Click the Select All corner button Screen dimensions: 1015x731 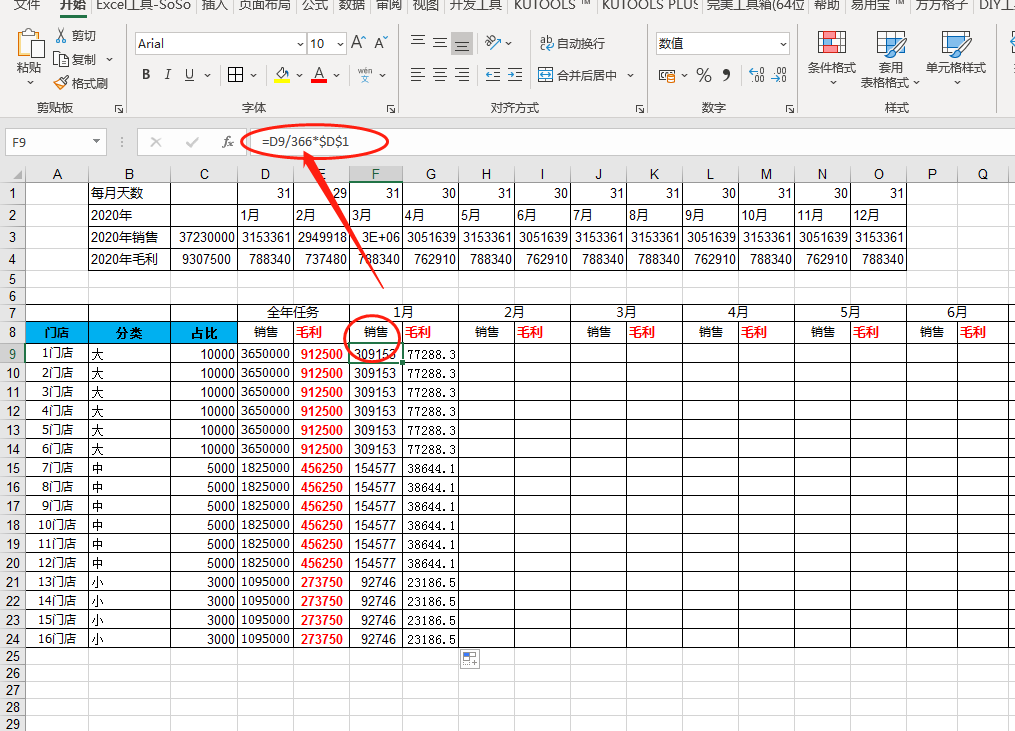click(14, 174)
